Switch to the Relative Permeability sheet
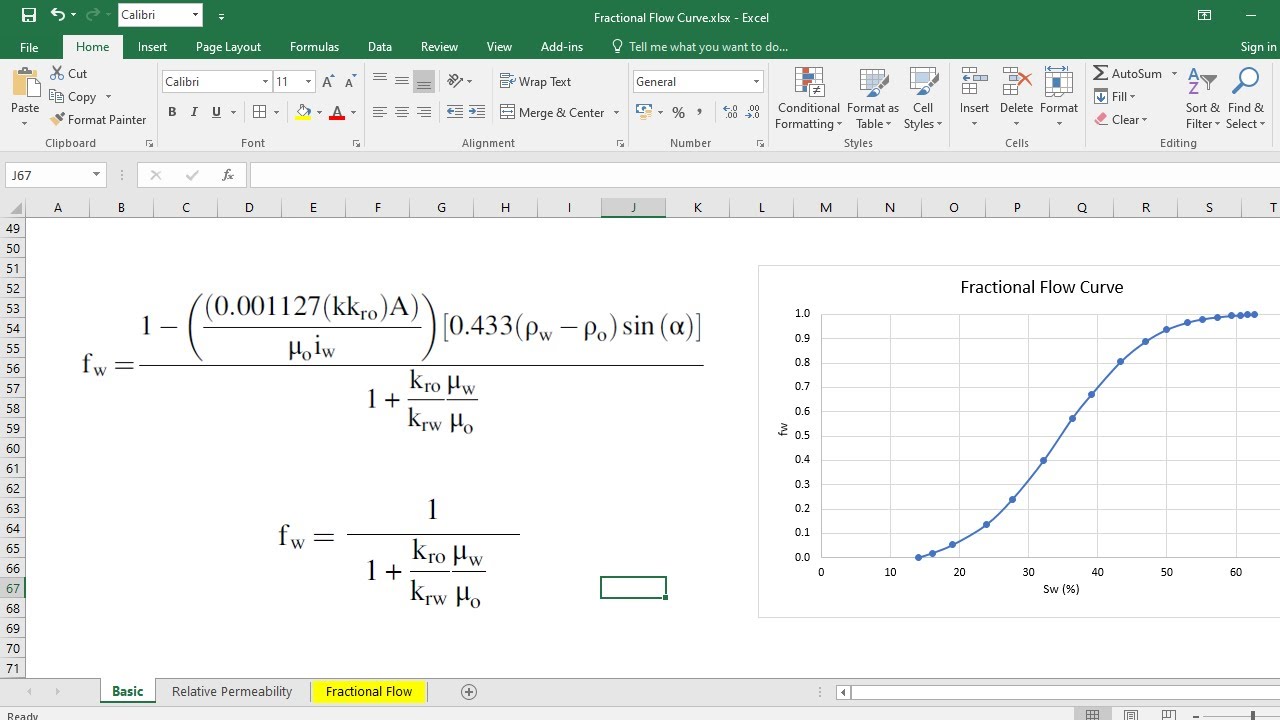The height and width of the screenshot is (720, 1280). click(x=232, y=691)
